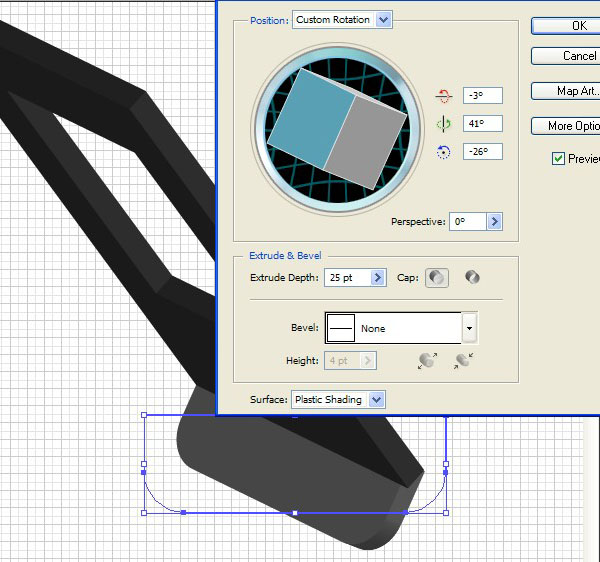Open the Position Custom Rotation dropdown
This screenshot has width=600, height=562.
point(342,20)
